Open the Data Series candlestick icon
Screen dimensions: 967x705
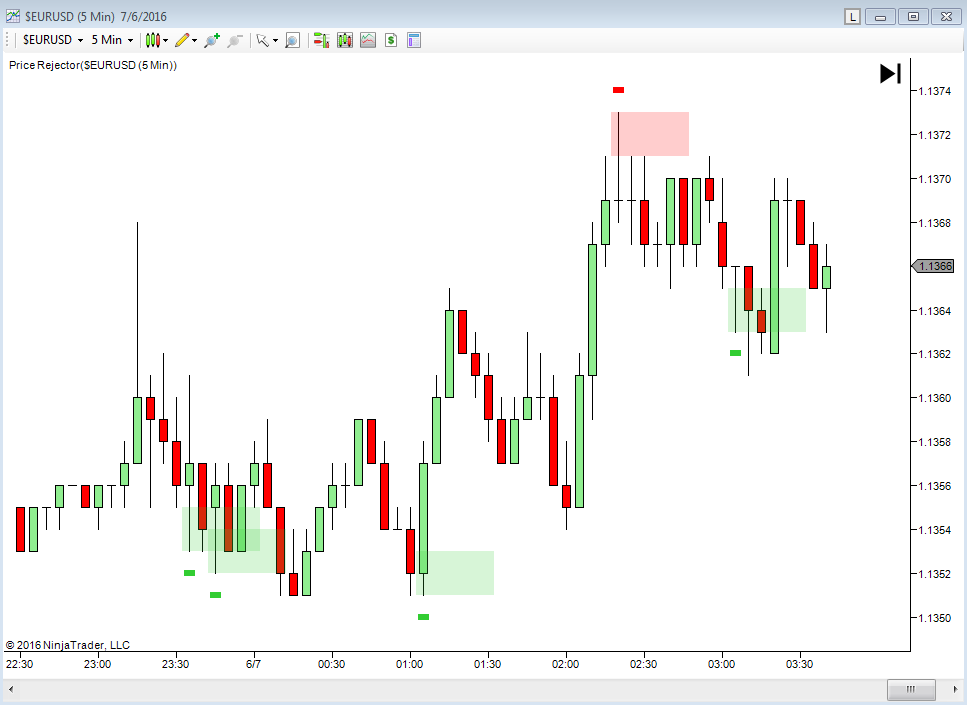pos(345,40)
